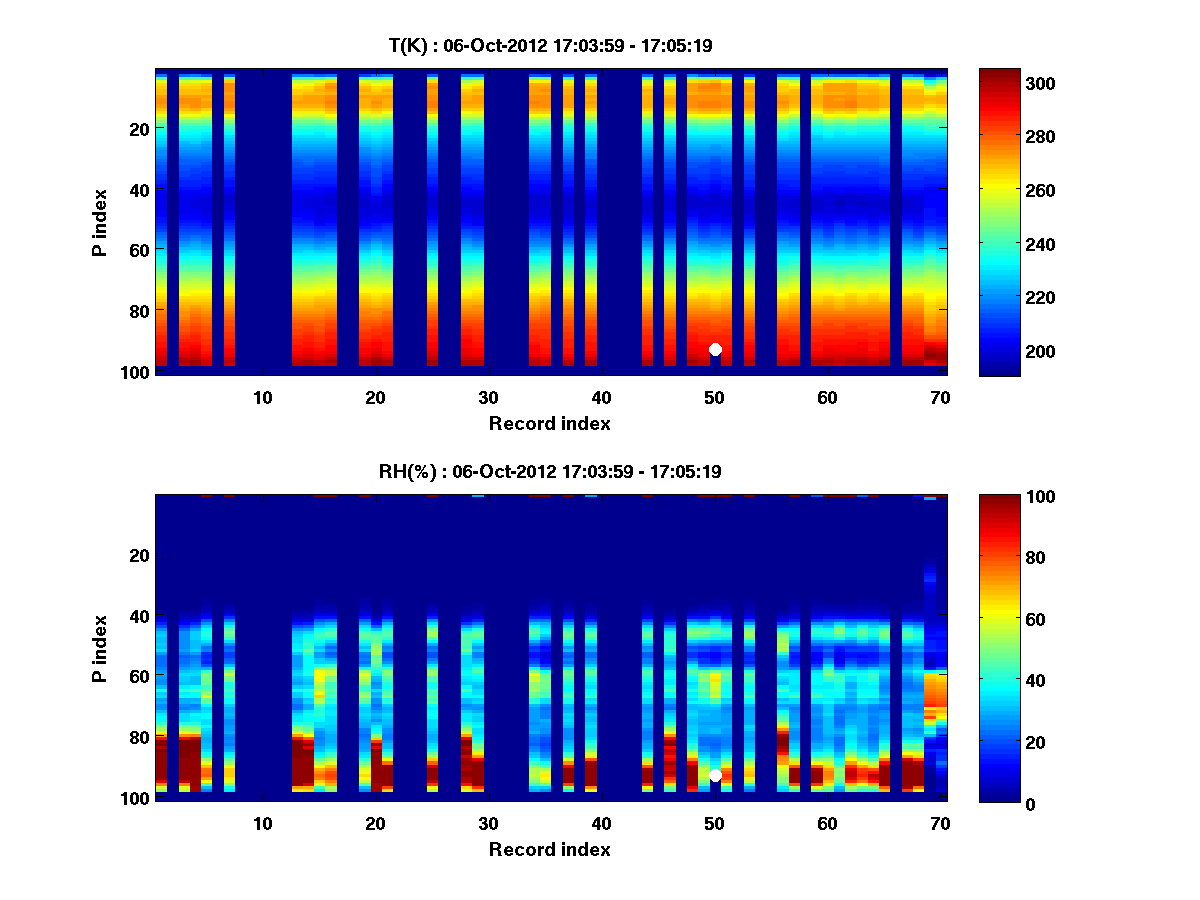Image resolution: width=1200 pixels, height=900 pixels.
Task: Click y-axis tick 20 of the temperature plot
Action: 138,128
